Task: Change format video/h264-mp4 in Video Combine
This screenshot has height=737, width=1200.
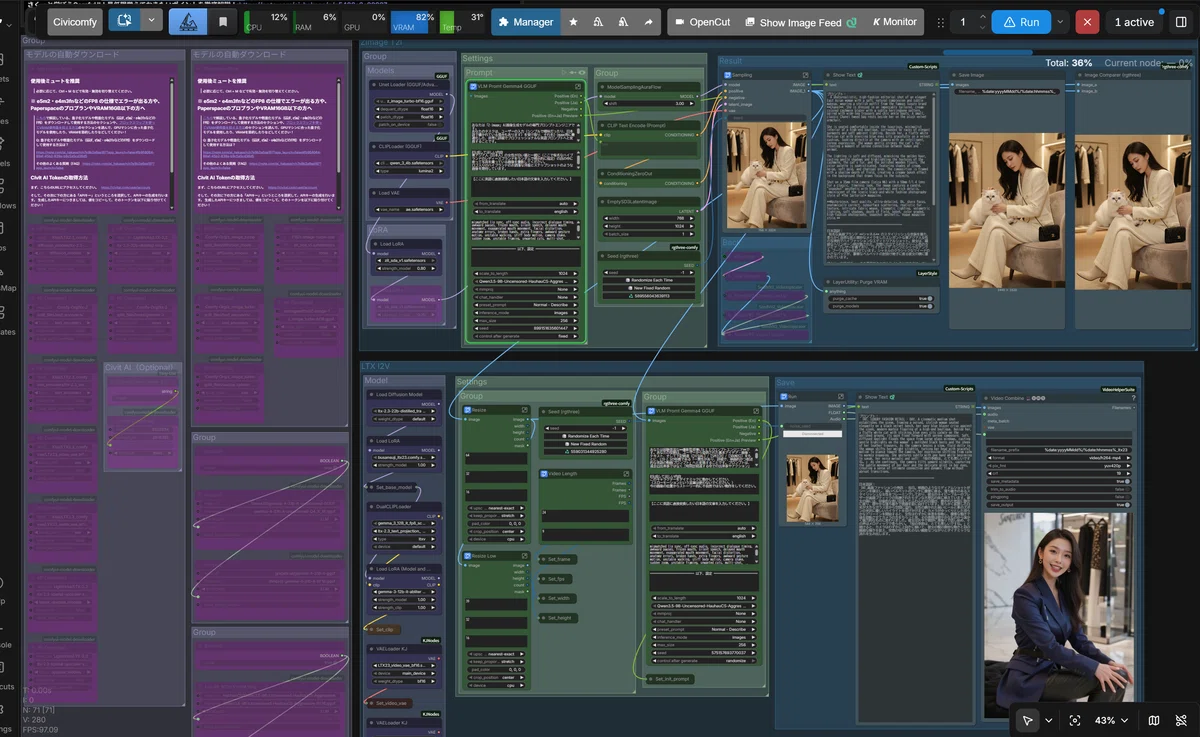Action: [x=1058, y=458]
